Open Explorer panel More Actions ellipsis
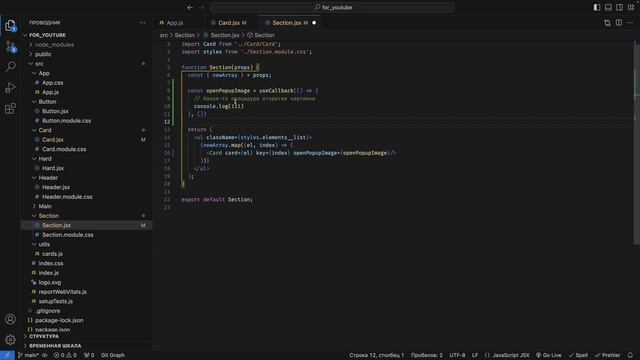This screenshot has width=640, height=360. (x=142, y=23)
